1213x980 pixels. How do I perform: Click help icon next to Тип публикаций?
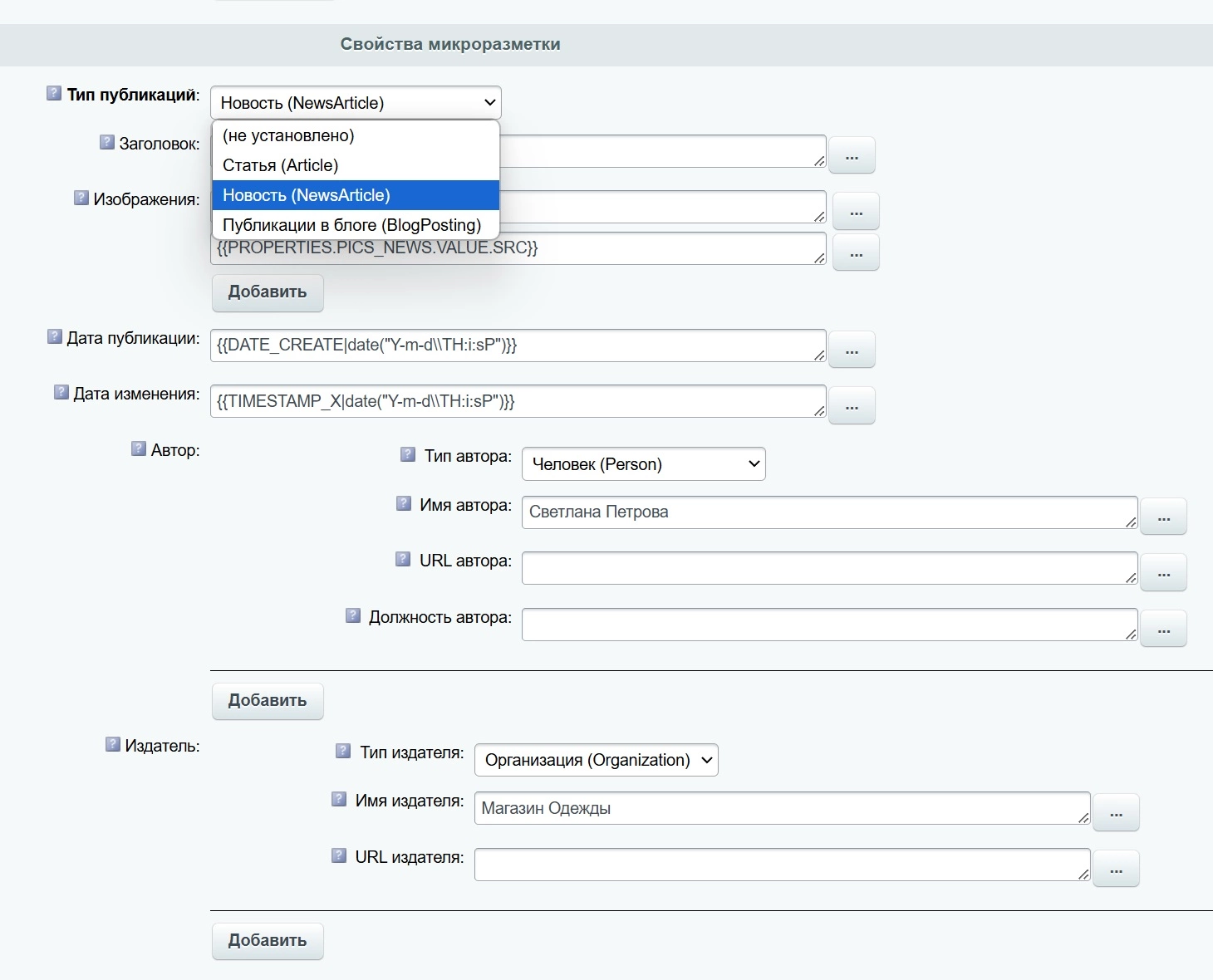54,93
